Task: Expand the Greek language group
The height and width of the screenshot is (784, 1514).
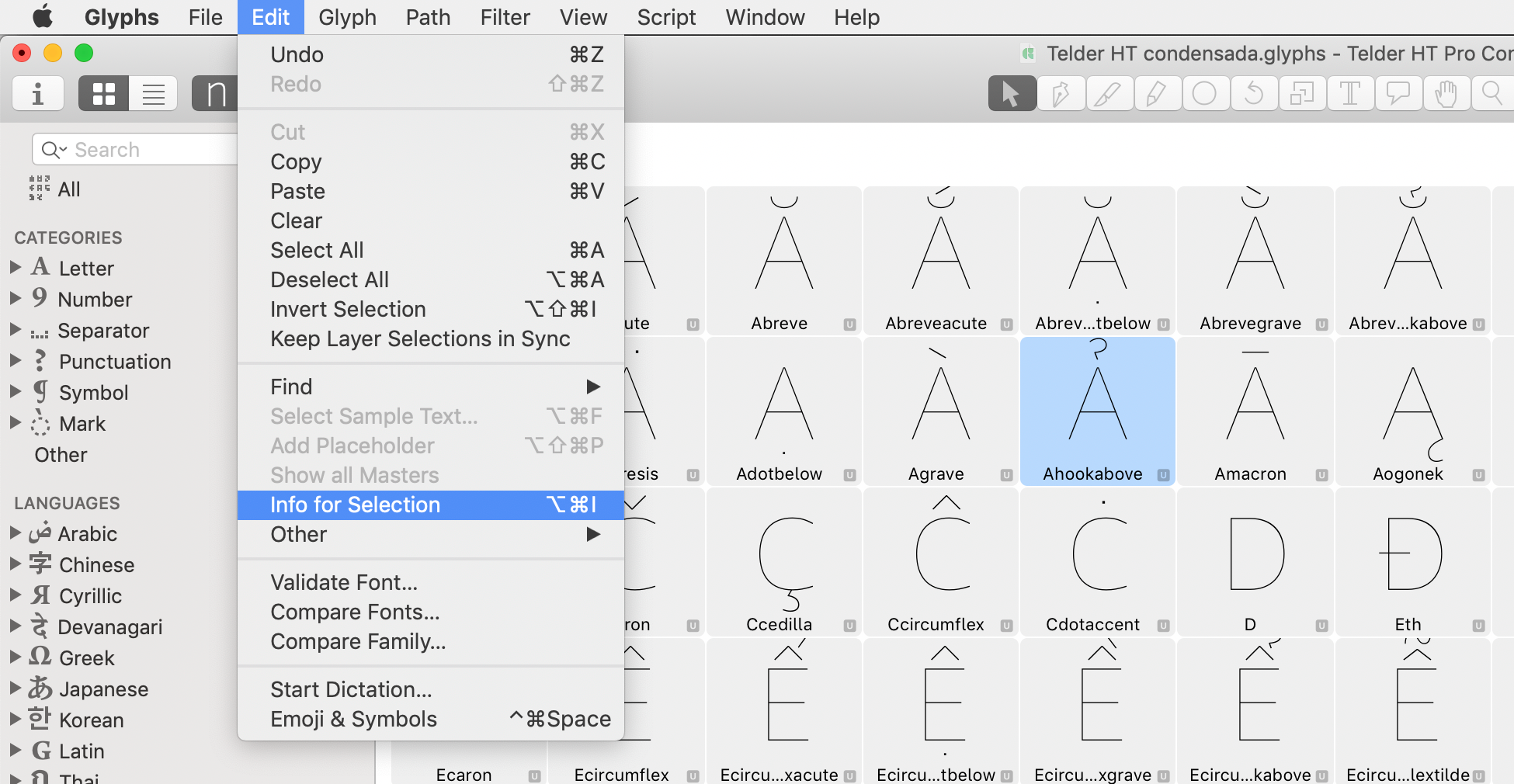Action: 15,657
